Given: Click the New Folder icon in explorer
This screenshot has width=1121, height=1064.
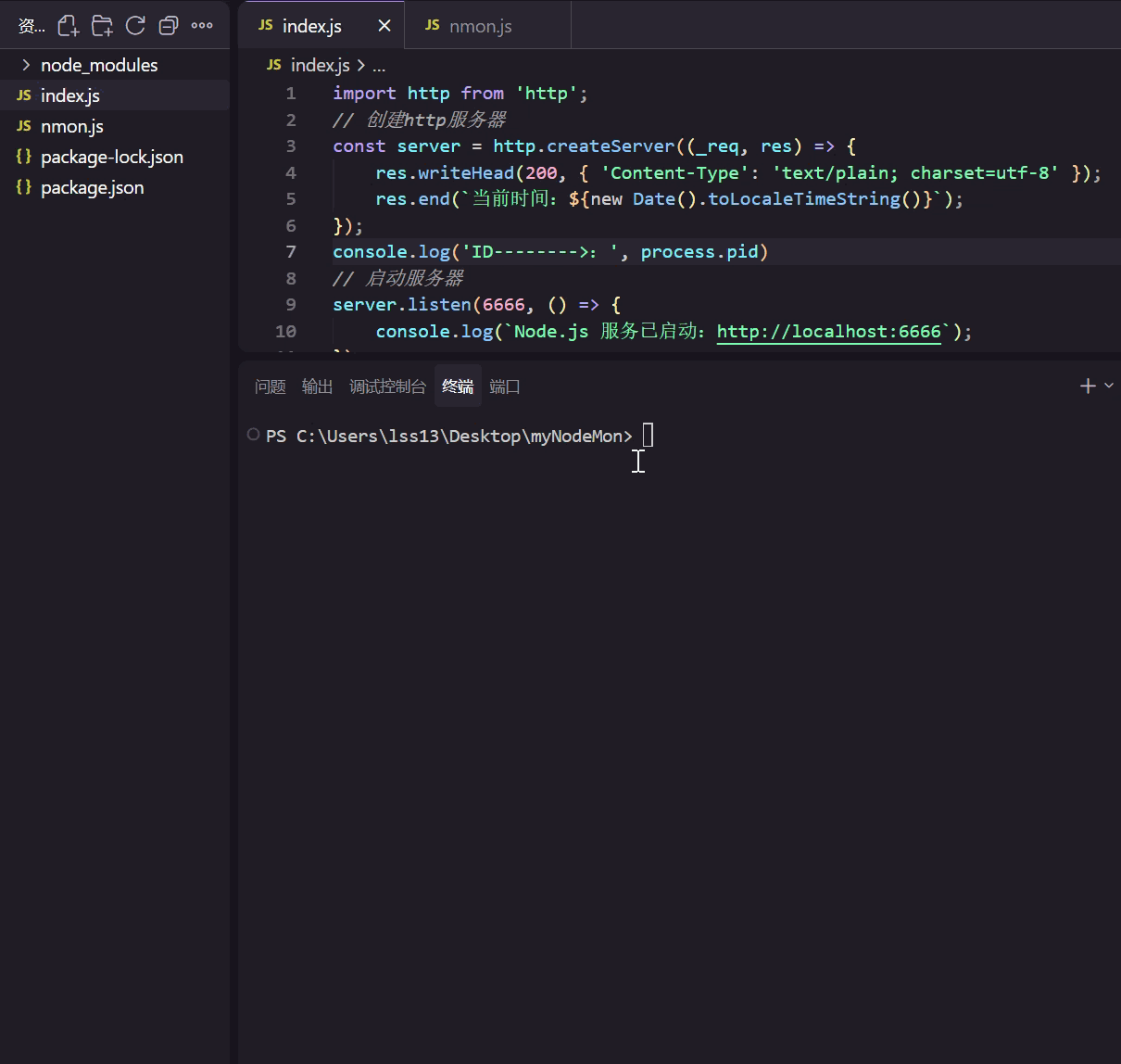Looking at the screenshot, I should coord(102,26).
